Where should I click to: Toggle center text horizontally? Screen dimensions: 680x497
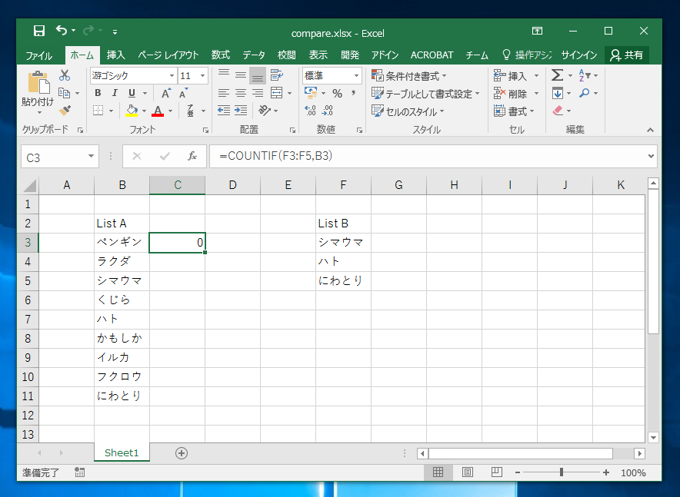pyautogui.click(x=241, y=93)
